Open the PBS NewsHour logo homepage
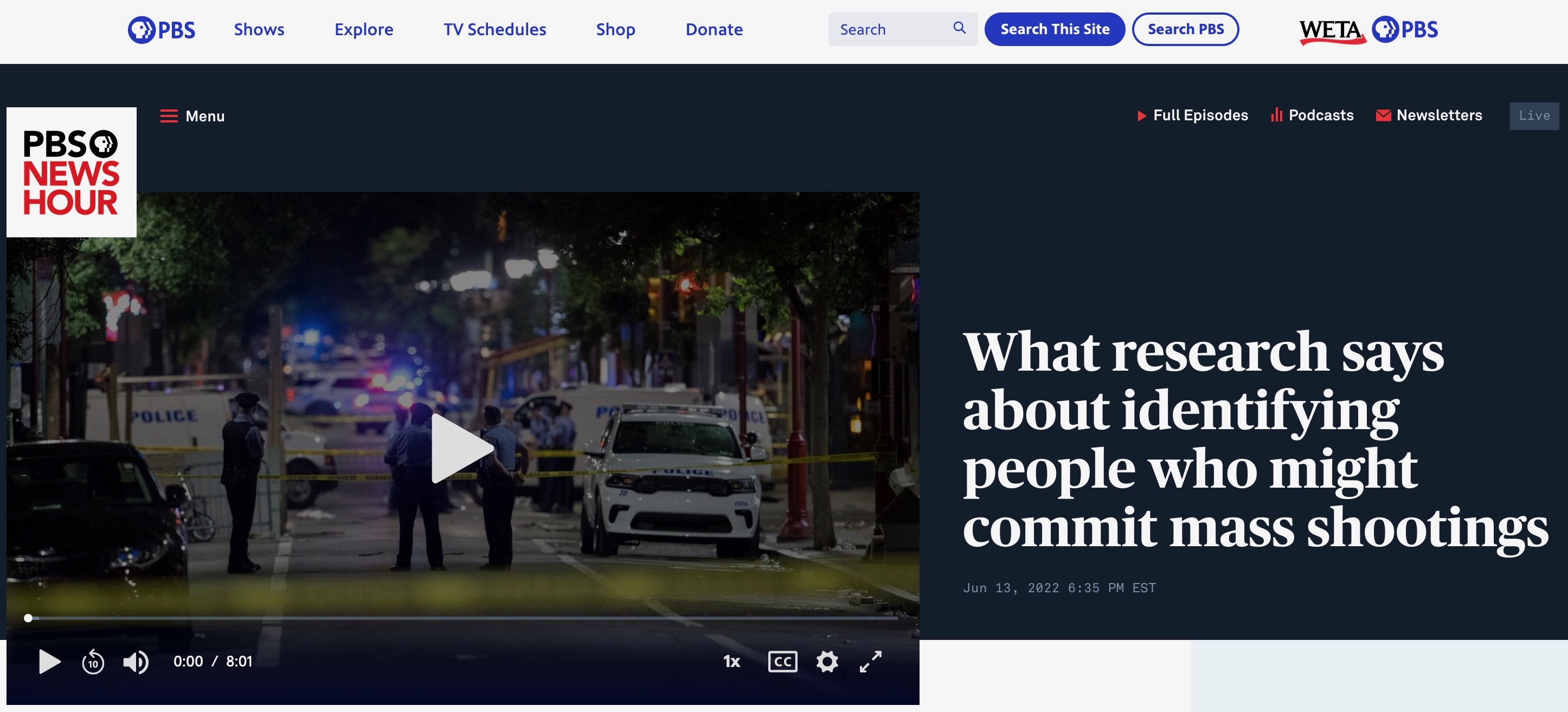1568x712 pixels. [x=71, y=172]
